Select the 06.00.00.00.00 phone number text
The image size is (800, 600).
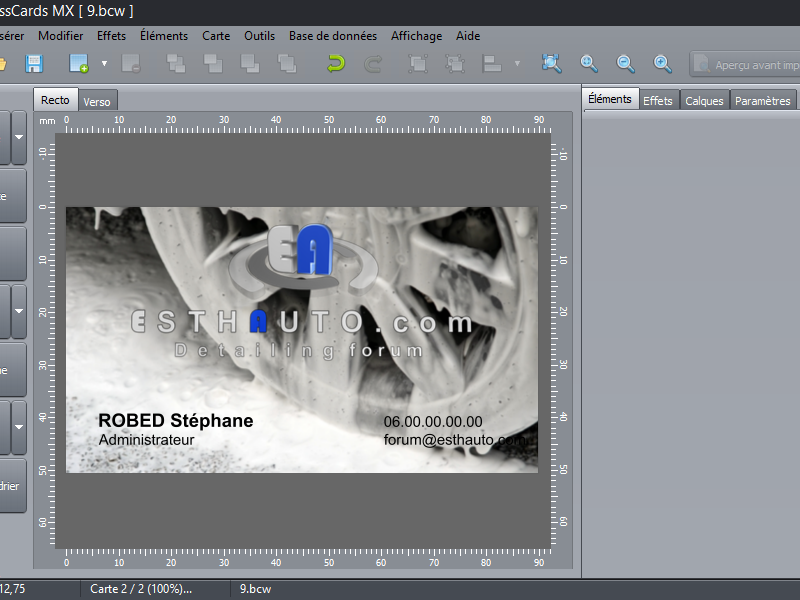point(433,421)
